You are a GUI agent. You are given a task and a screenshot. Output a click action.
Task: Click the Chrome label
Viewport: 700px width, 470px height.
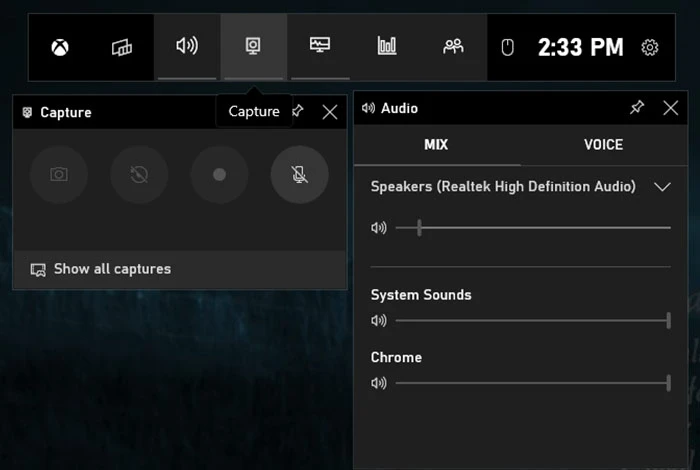tap(396, 358)
